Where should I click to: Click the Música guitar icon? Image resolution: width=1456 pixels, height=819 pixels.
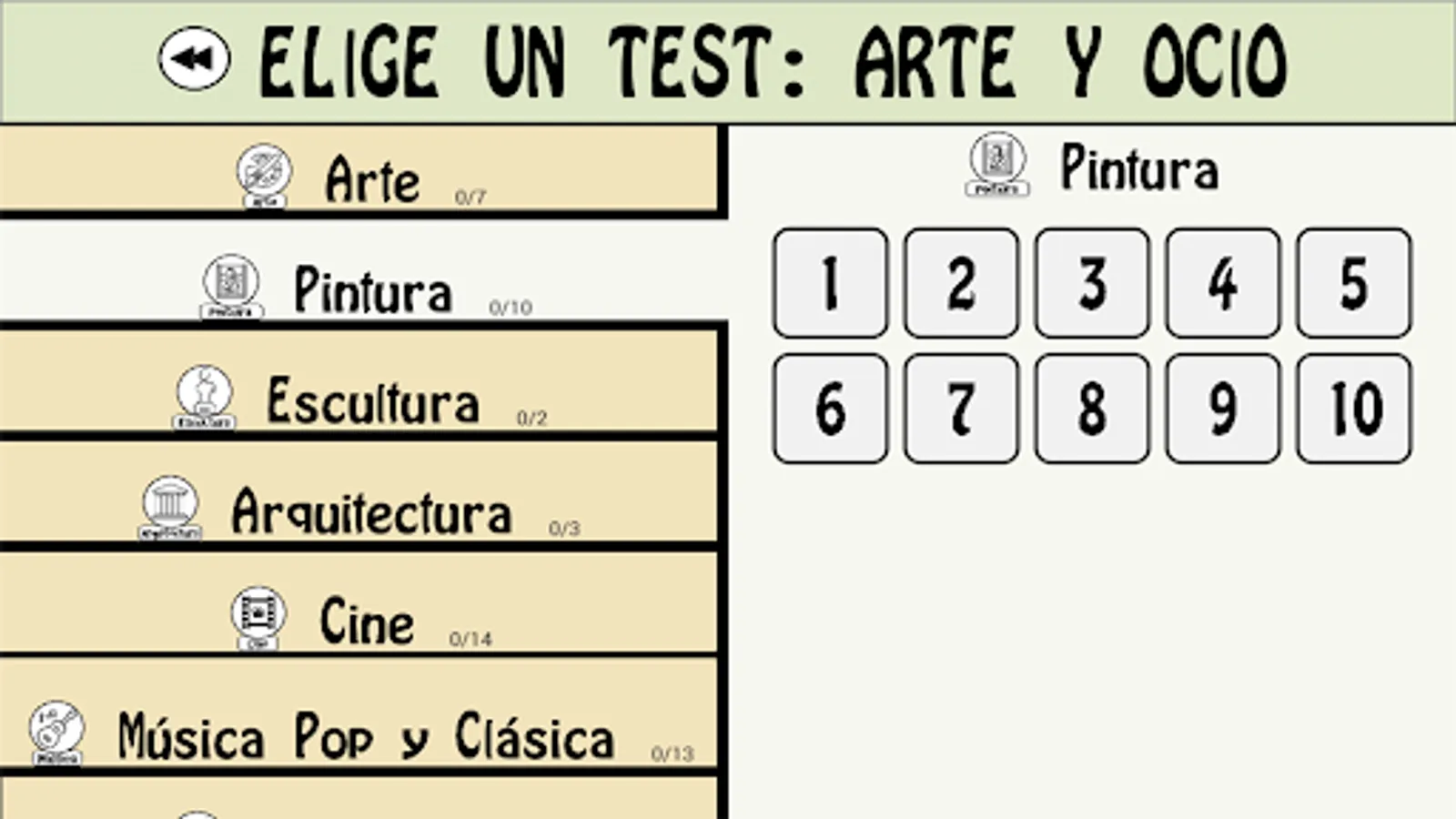(56, 733)
